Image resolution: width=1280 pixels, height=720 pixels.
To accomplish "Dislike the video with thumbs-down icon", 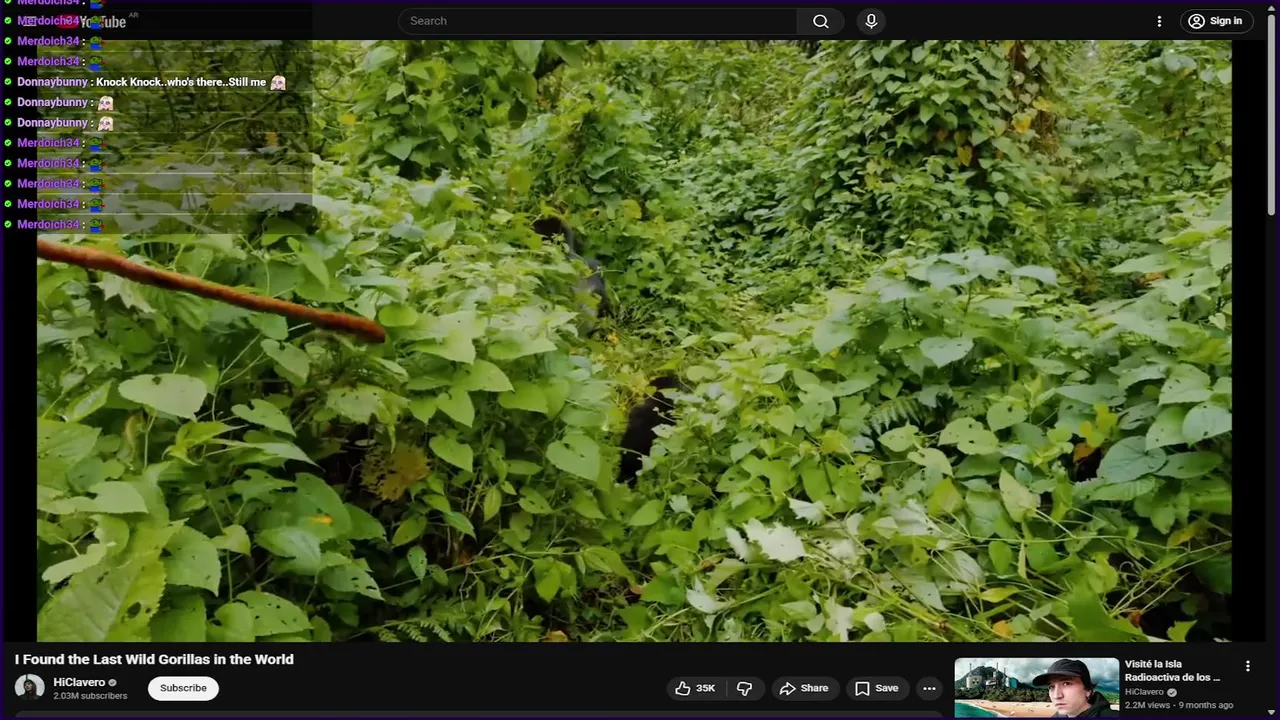I will pyautogui.click(x=745, y=688).
